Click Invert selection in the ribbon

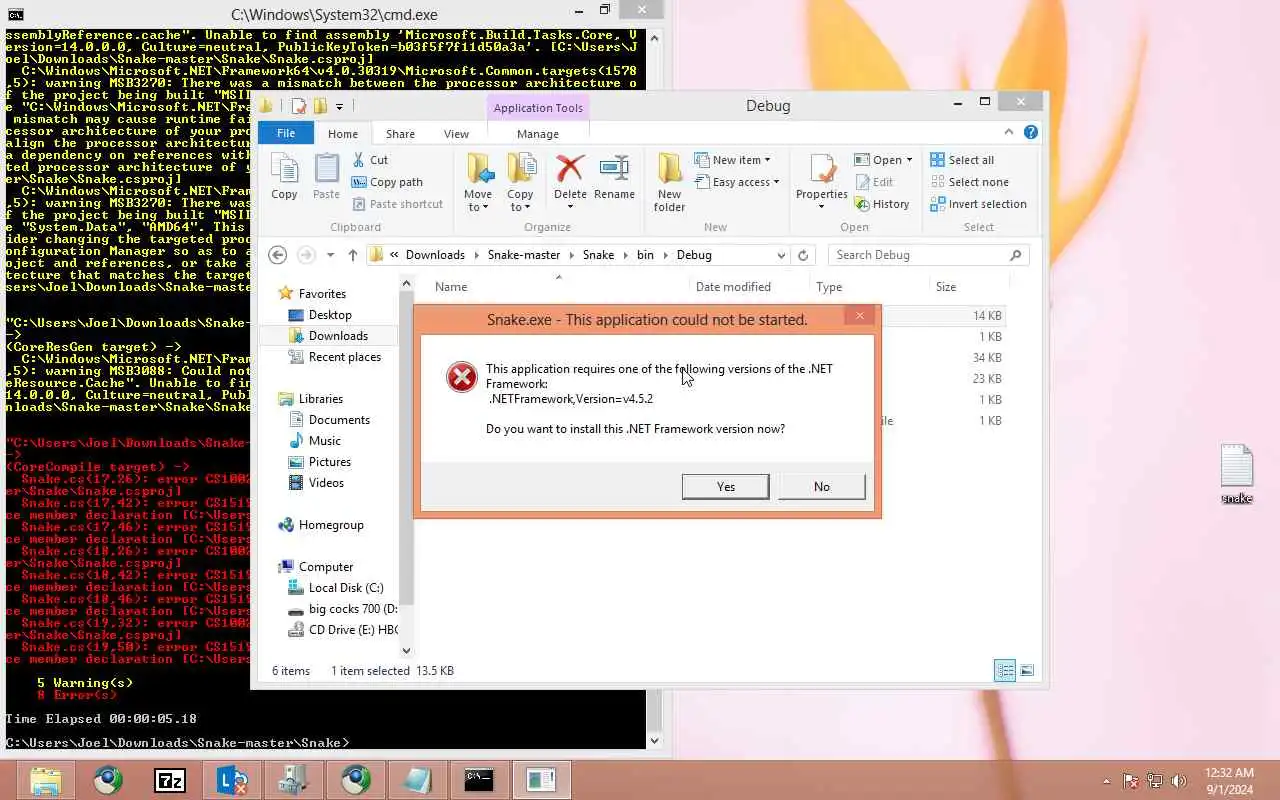(978, 204)
